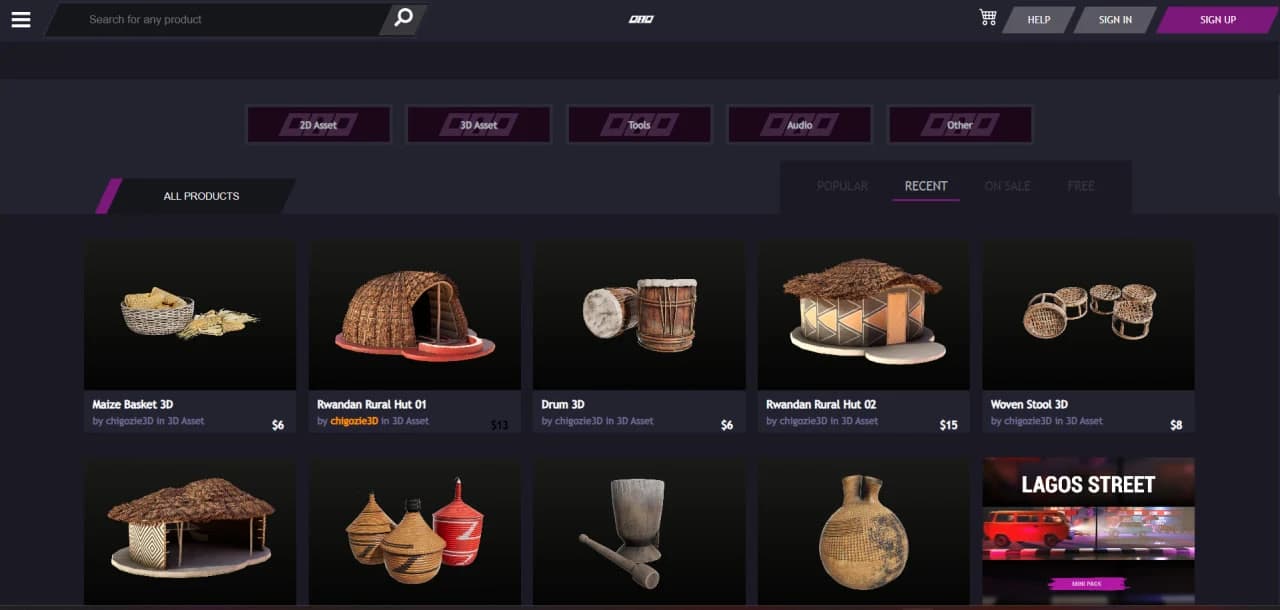Switch to the ON SALE tab

[1007, 186]
